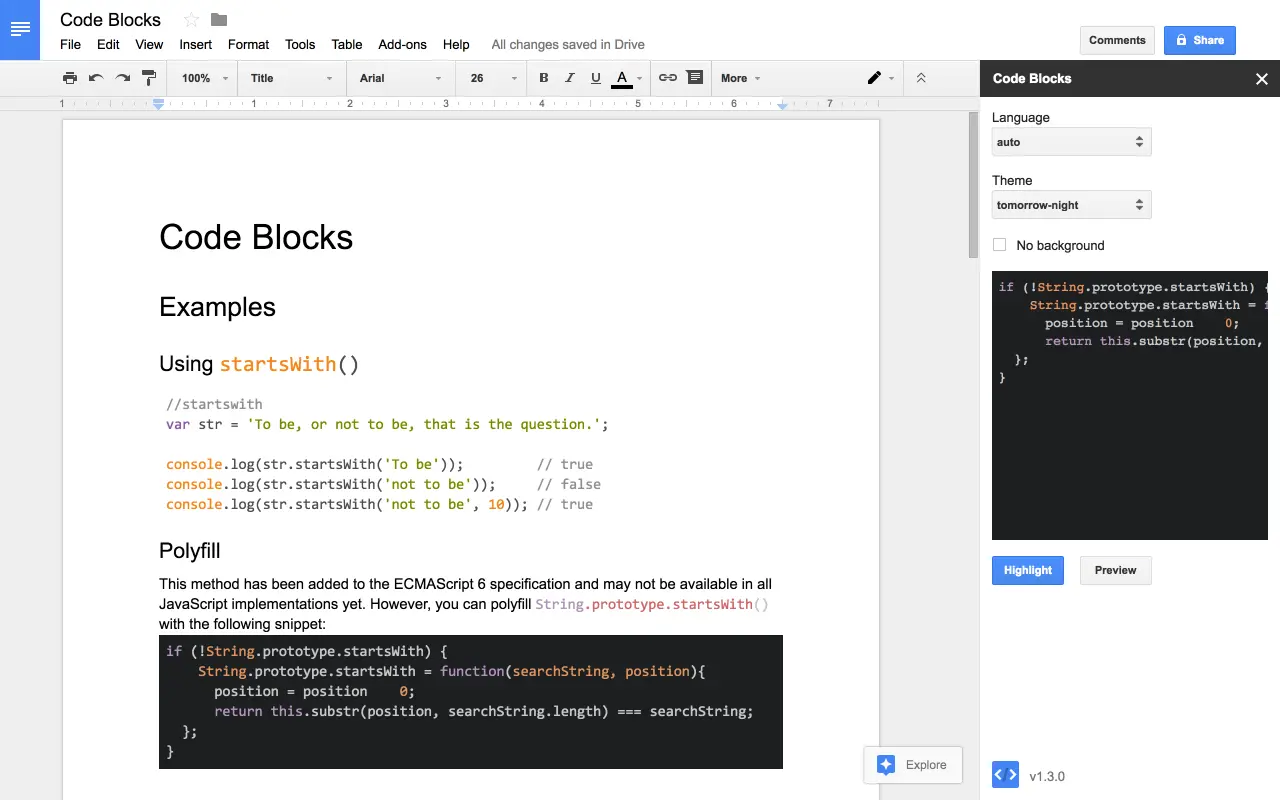The height and width of the screenshot is (800, 1280).
Task: Click the Undo icon
Action: click(95, 78)
